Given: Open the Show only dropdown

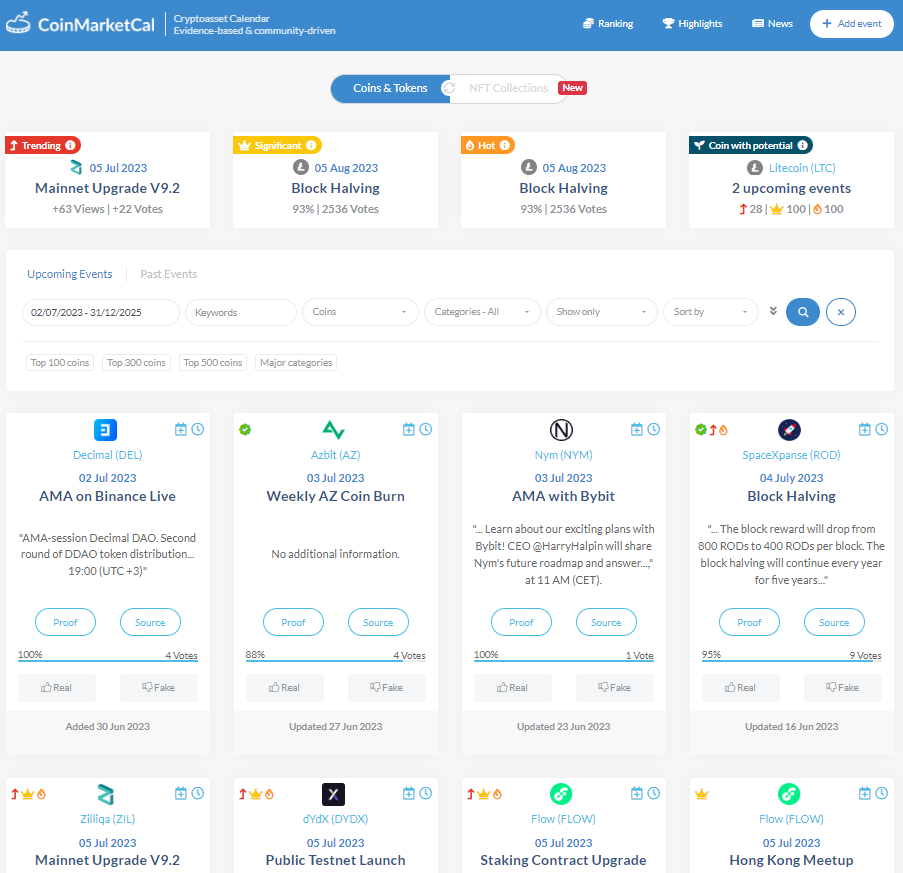Looking at the screenshot, I should click(x=602, y=312).
